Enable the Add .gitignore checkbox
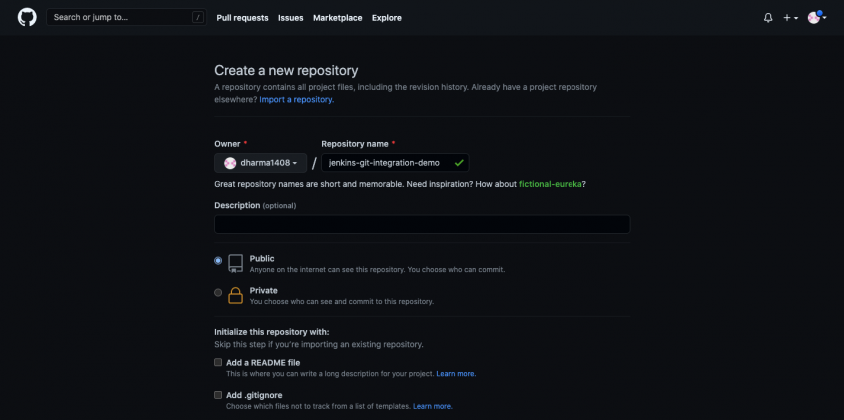This screenshot has height=420, width=844. [218, 395]
